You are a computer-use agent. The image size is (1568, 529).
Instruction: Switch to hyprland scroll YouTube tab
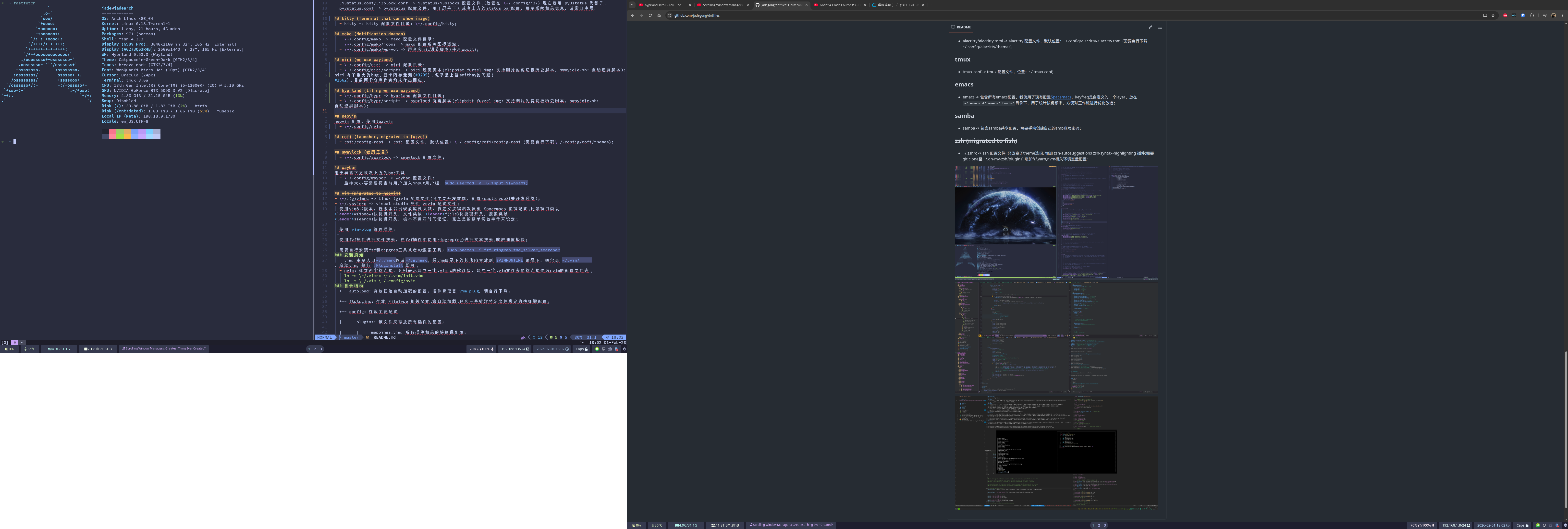coord(662,5)
